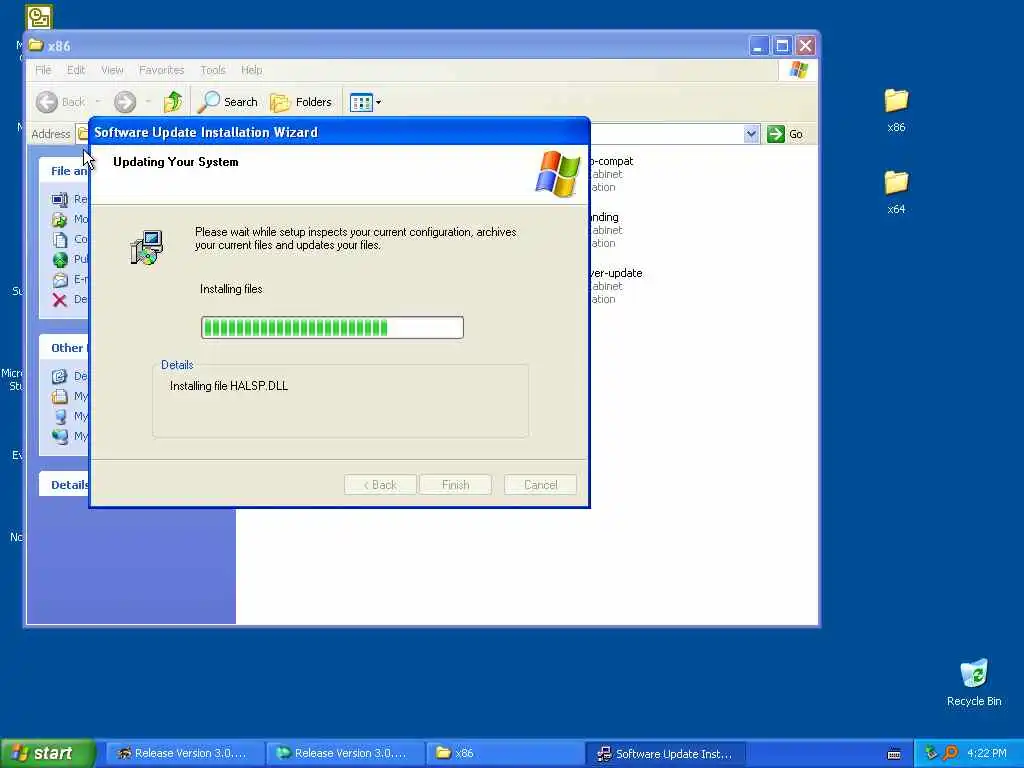Click the My Documents icon under Other Places
The width and height of the screenshot is (1024, 768).
point(59,396)
